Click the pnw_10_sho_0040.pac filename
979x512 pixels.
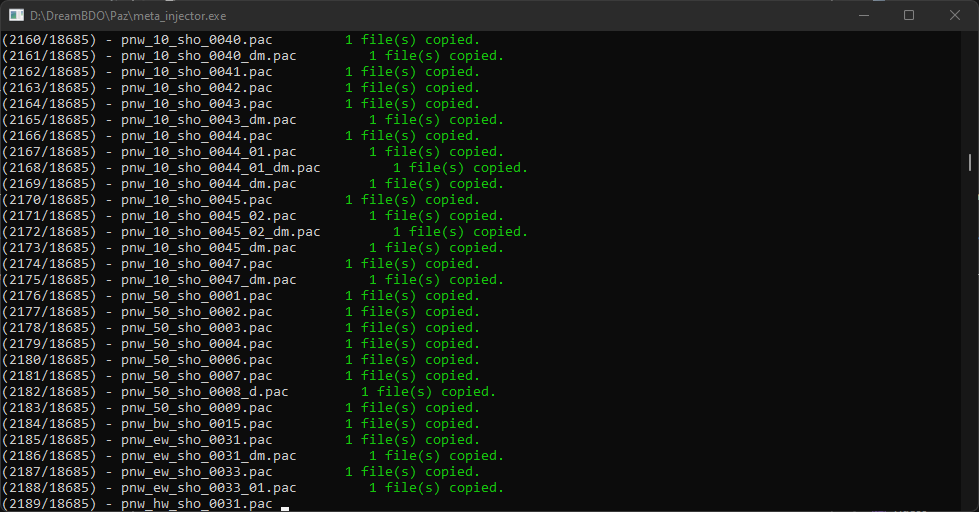(x=196, y=40)
